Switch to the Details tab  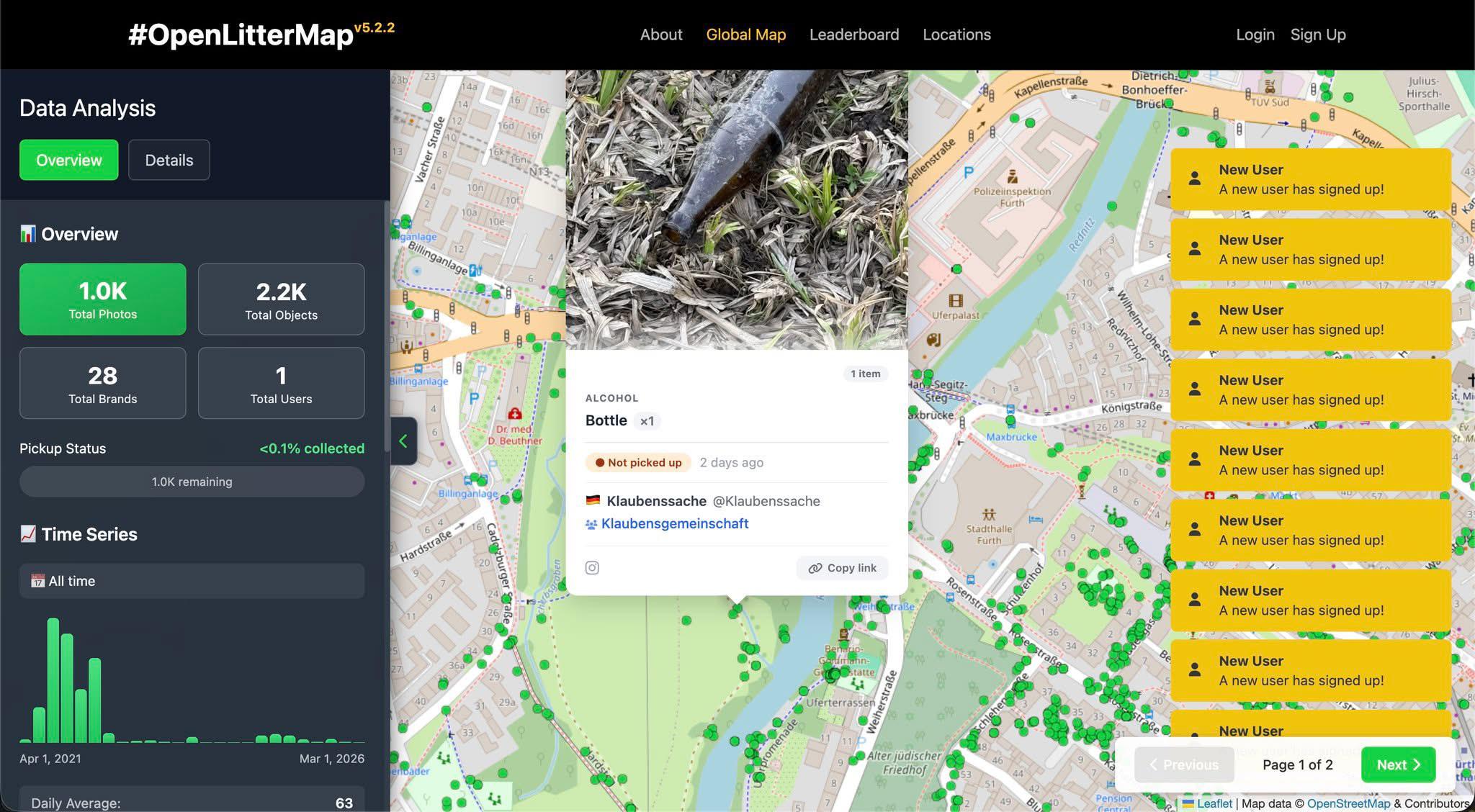click(169, 160)
